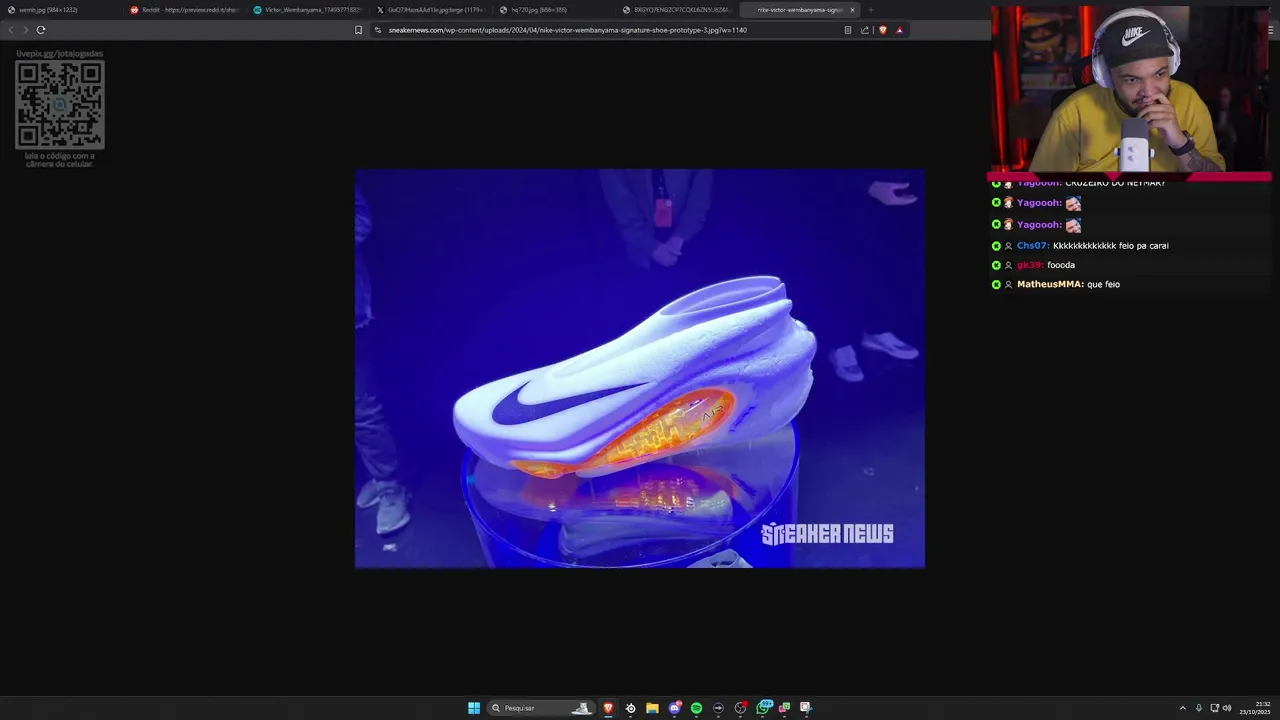Viewport: 1280px width, 720px height.
Task: Open the clock and date panel
Action: point(1255,708)
